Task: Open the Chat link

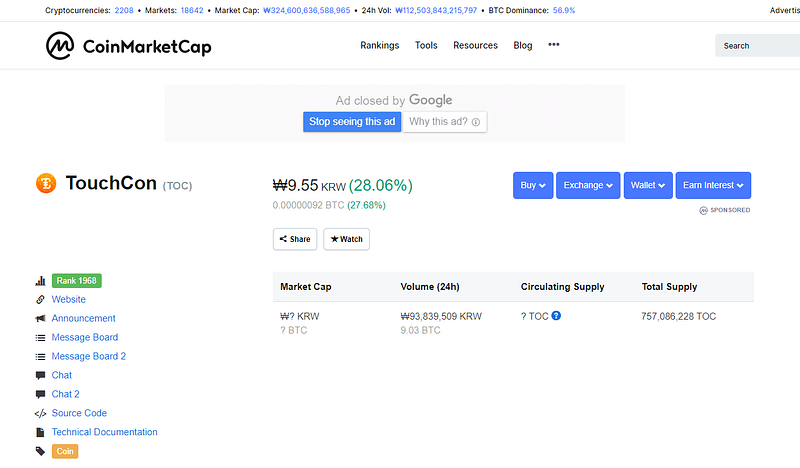Action: (62, 375)
